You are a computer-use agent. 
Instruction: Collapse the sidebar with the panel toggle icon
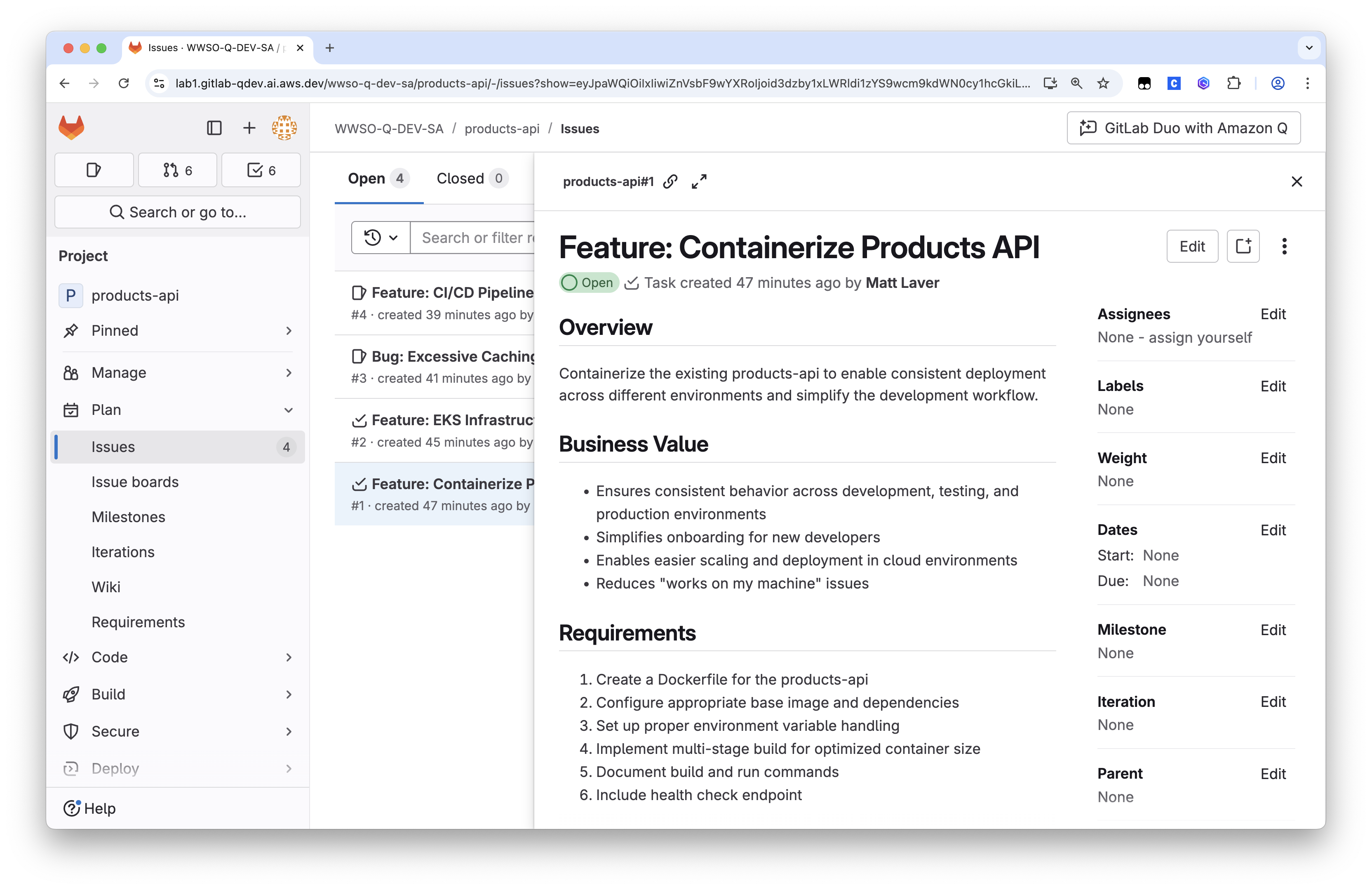pos(214,127)
